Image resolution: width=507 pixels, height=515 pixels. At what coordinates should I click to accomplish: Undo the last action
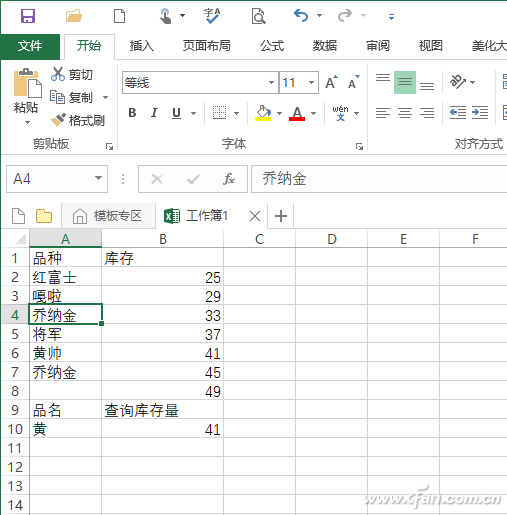pos(301,15)
